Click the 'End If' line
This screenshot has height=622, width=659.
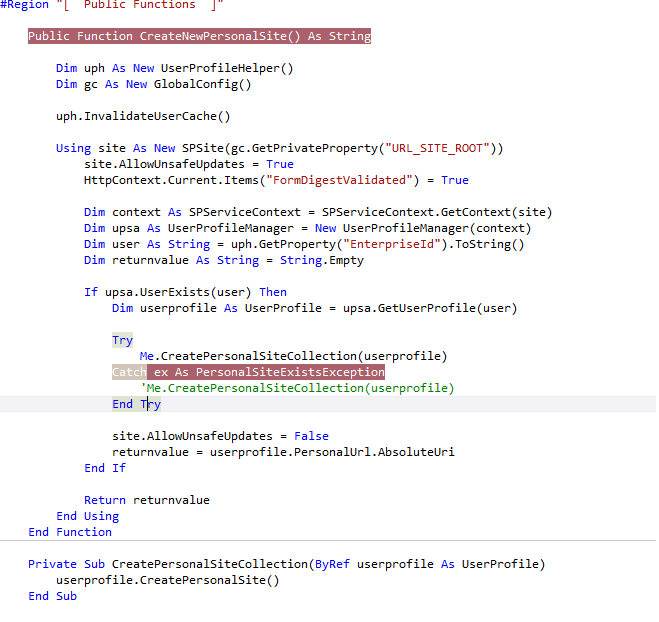click(105, 468)
